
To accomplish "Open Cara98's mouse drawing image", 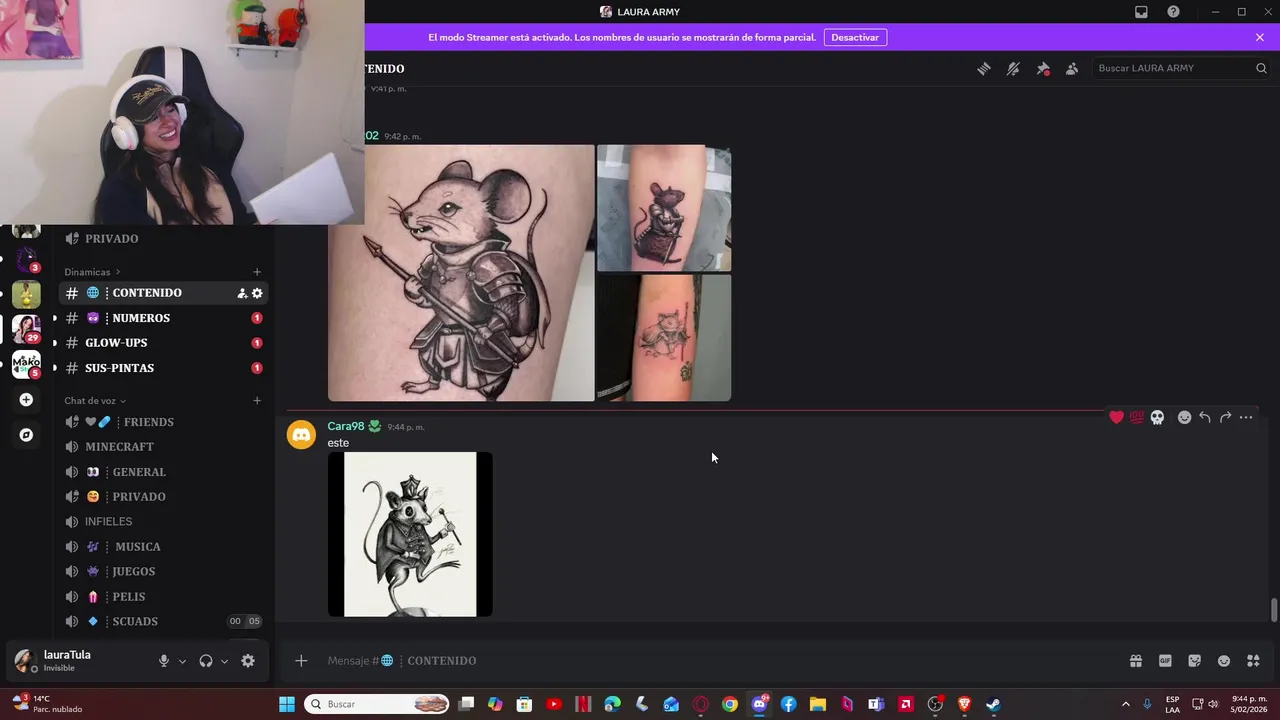I will (410, 534).
